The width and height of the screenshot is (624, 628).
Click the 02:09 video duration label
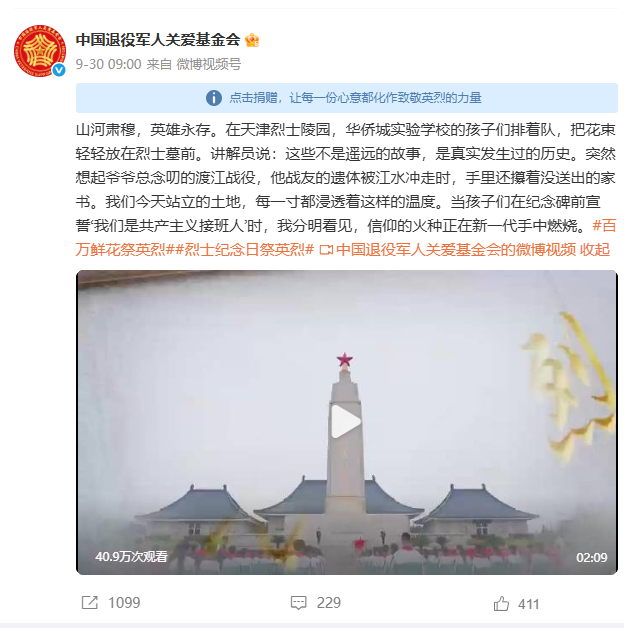point(592,557)
